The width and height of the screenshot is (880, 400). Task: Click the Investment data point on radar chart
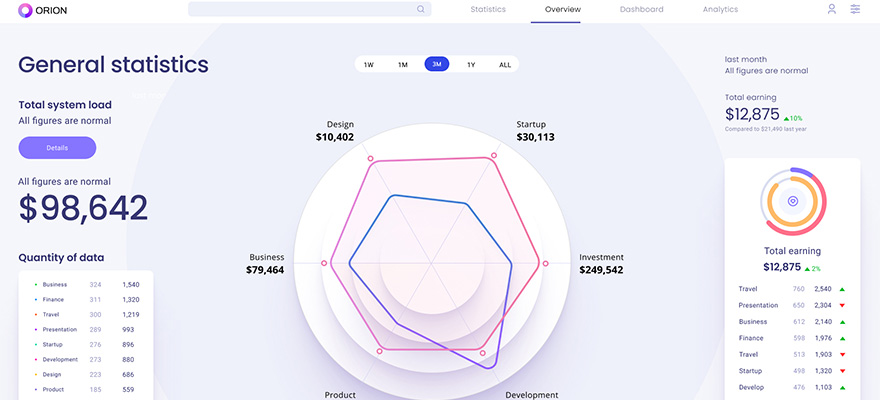(x=546, y=263)
